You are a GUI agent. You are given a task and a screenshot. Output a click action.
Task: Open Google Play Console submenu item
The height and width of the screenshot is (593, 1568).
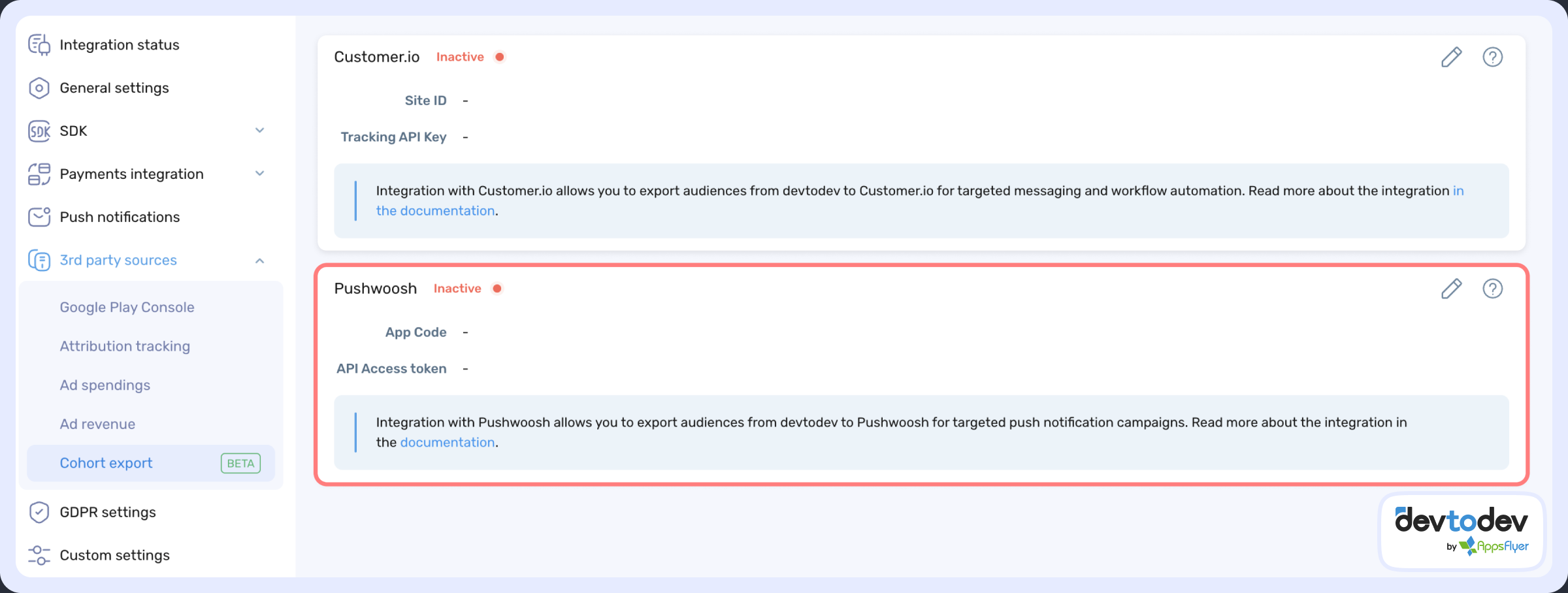click(127, 307)
